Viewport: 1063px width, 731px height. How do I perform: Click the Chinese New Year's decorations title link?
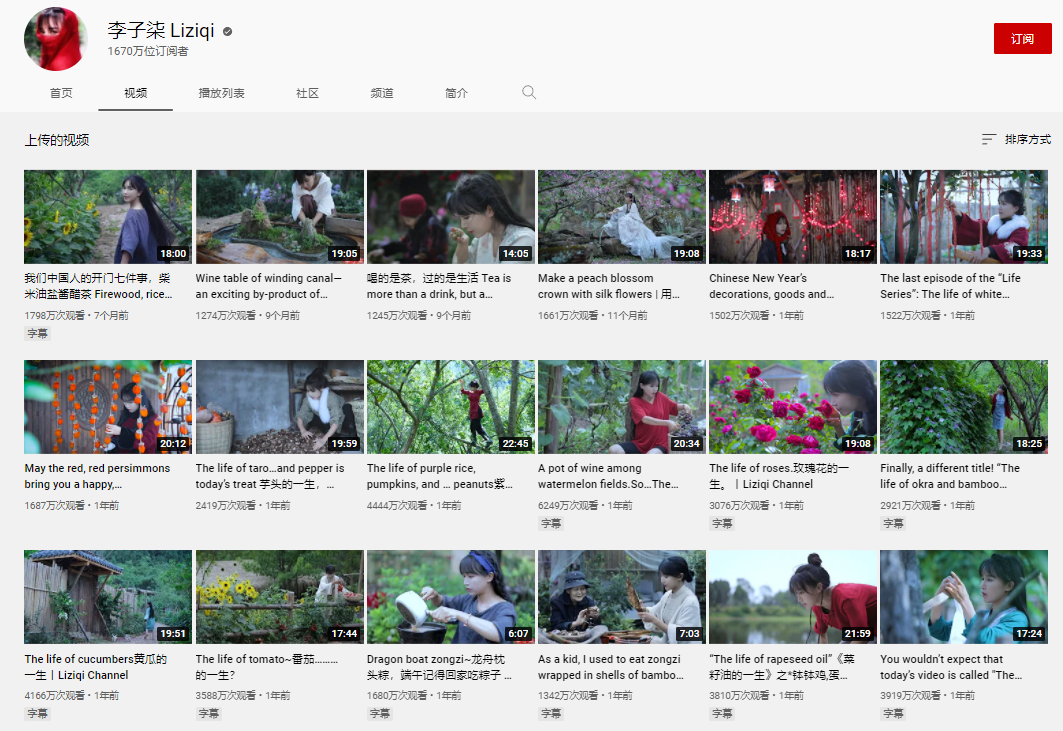[771, 286]
